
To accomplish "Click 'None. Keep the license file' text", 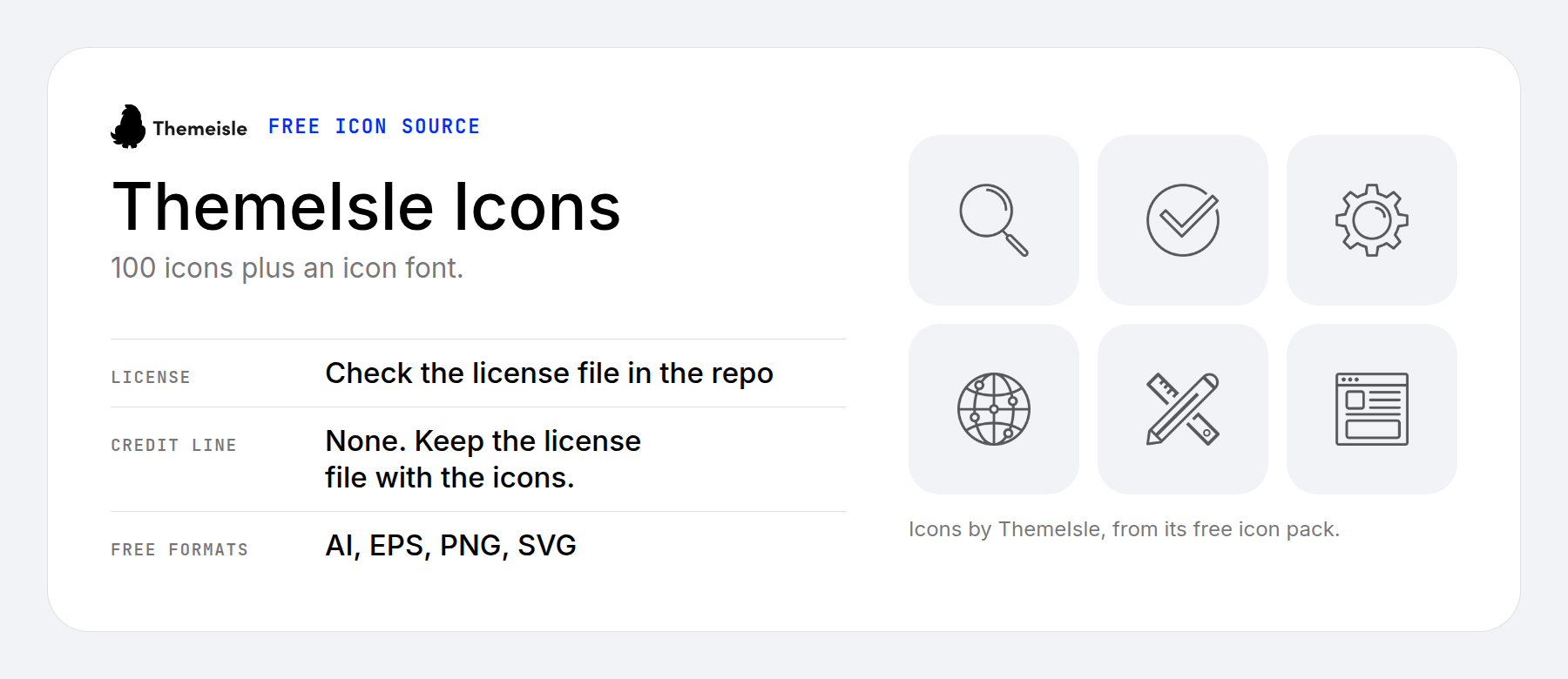I will pos(483,460).
